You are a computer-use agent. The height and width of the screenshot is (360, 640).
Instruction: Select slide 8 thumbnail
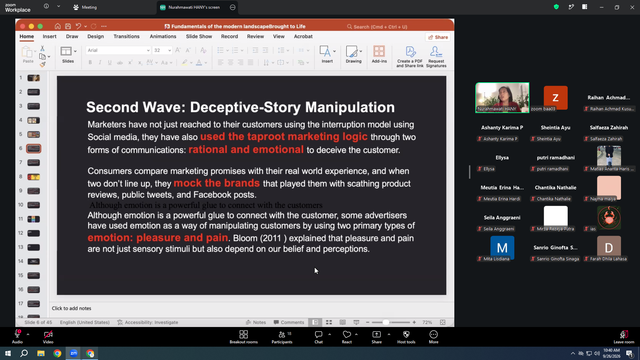(33, 177)
